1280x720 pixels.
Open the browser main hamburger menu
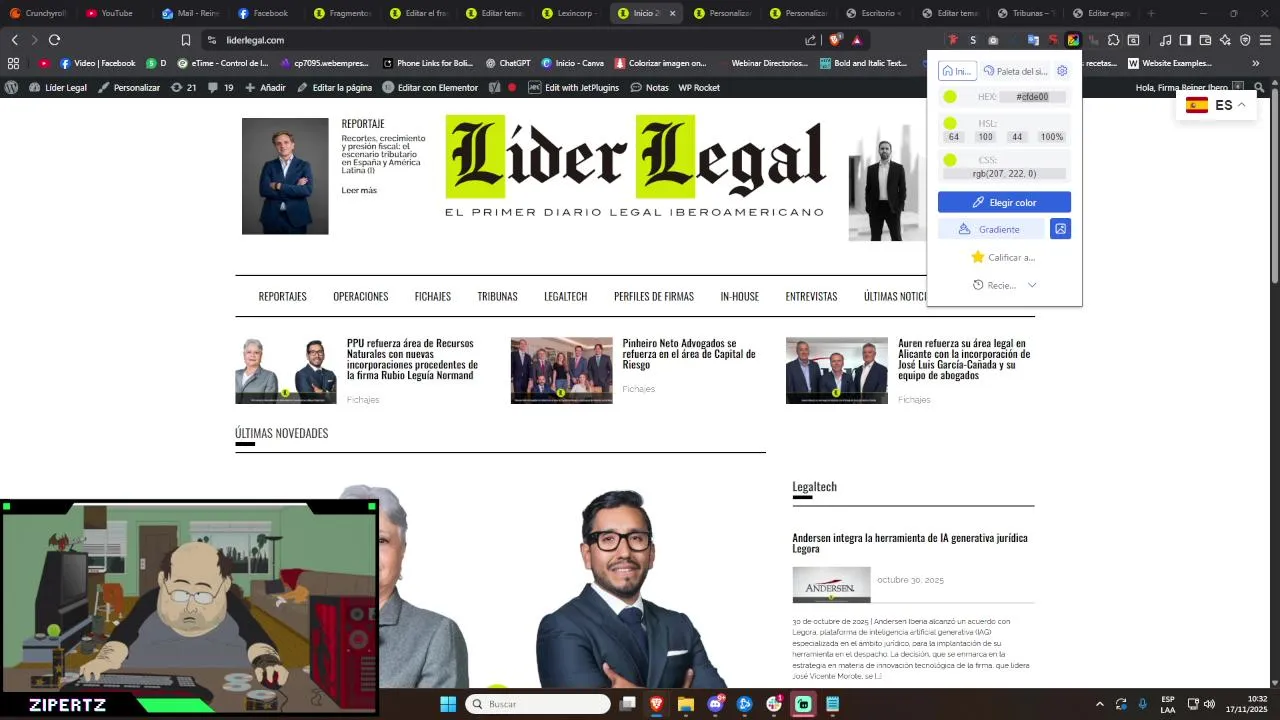pyautogui.click(x=1265, y=40)
